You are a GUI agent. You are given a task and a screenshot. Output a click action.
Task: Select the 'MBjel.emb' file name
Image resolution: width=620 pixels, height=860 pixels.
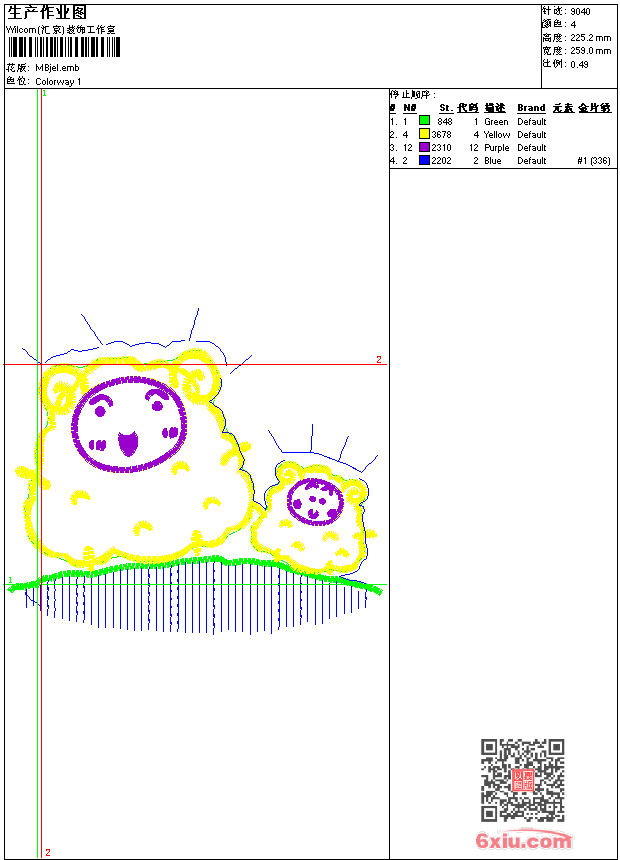[58, 68]
